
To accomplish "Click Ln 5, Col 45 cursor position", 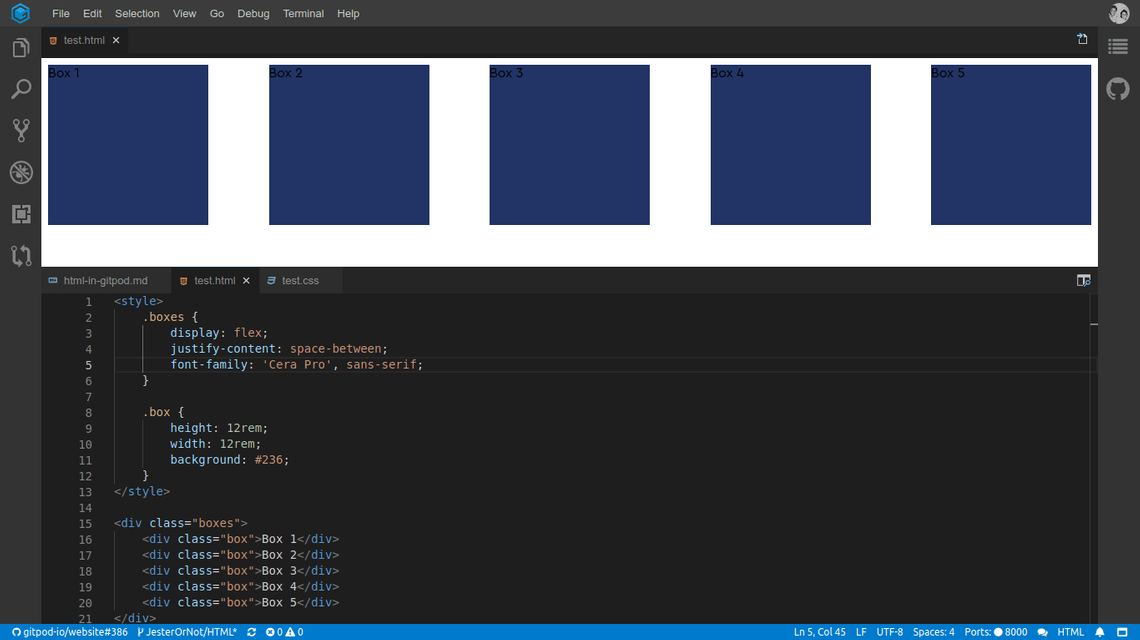I will 819,632.
